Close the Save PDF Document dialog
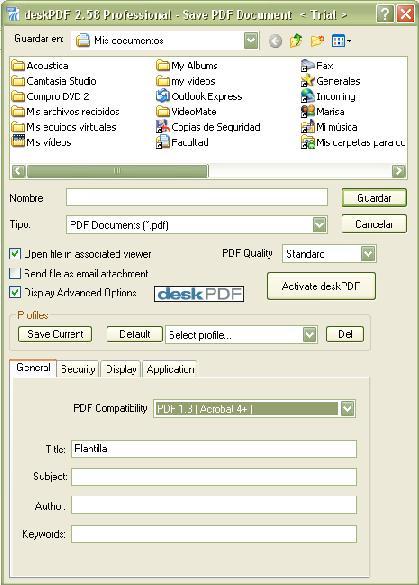Viewport: 419px width, 585px height. point(406,14)
